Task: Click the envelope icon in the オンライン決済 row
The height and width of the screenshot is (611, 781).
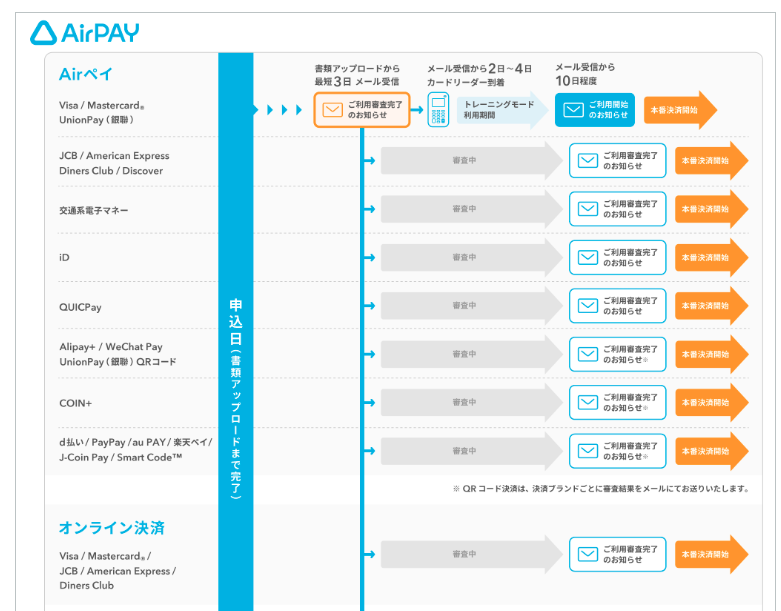Action: (587, 555)
